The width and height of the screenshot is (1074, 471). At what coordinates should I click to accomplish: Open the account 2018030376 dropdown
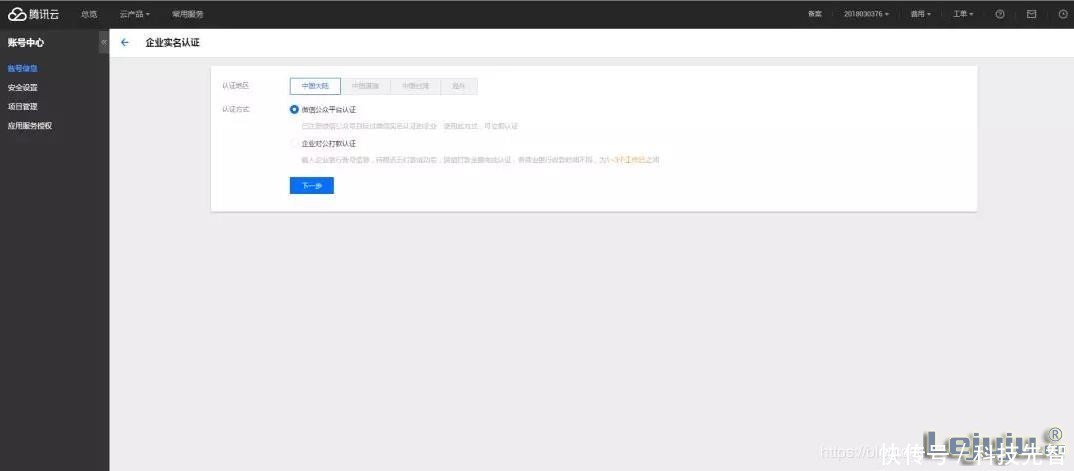pyautogui.click(x=866, y=14)
